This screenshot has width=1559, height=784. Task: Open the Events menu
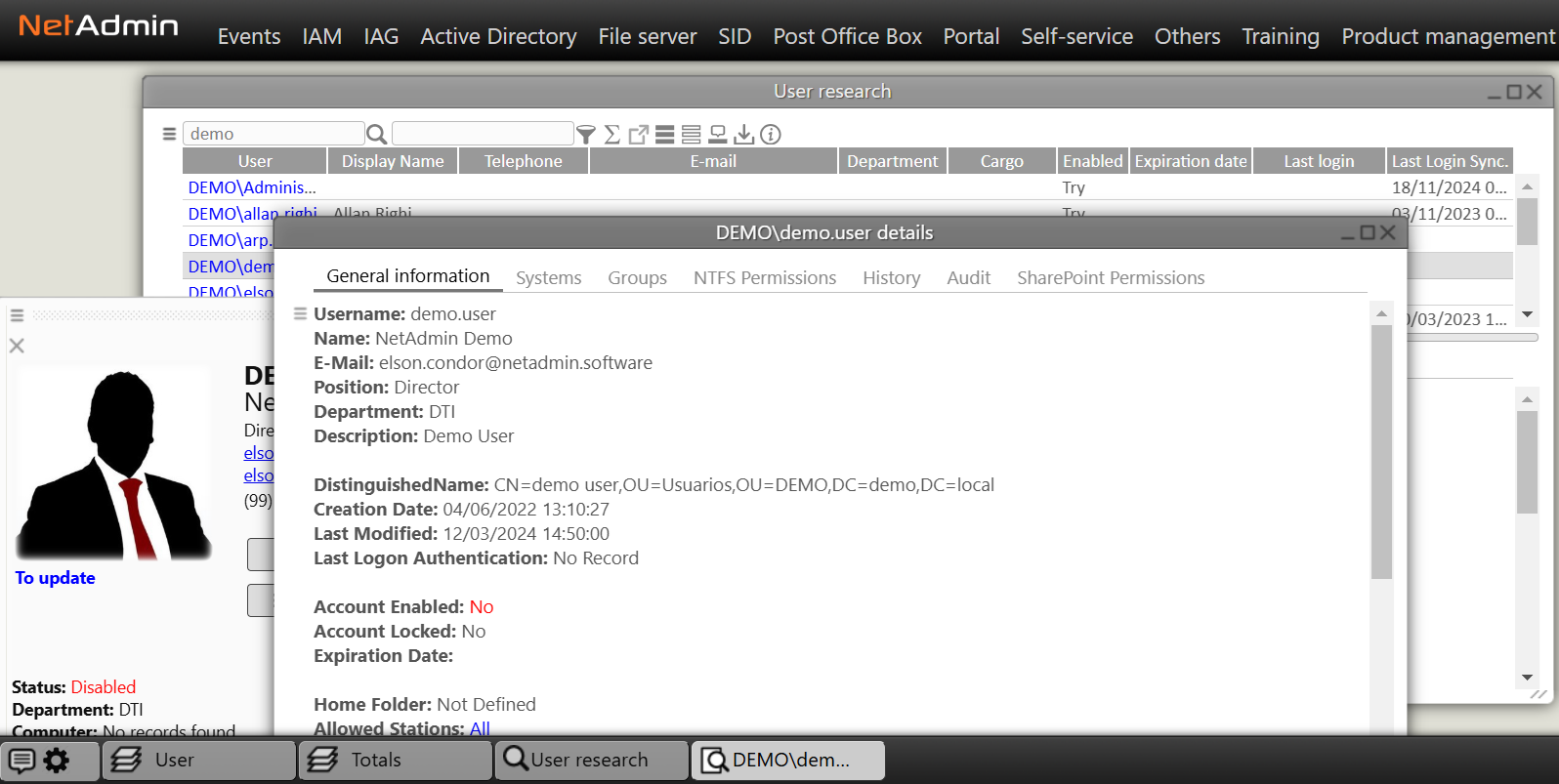(x=249, y=37)
